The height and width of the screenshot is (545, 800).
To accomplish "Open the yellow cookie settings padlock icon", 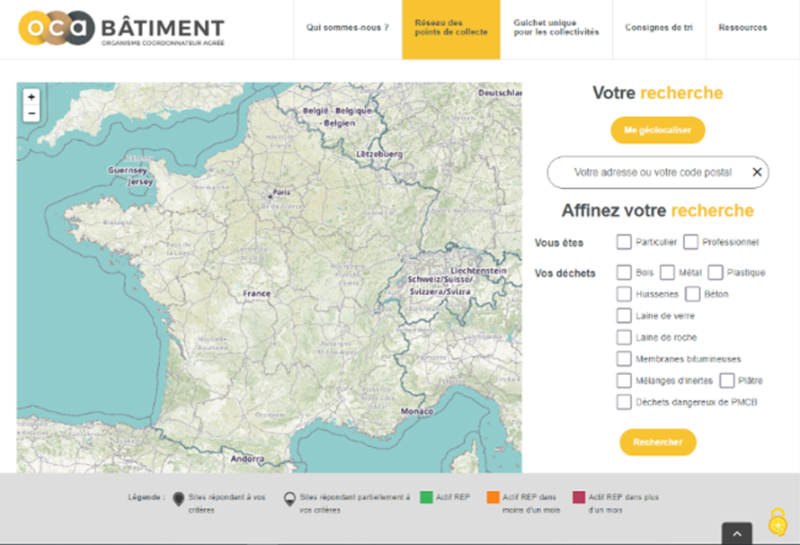I will (778, 521).
